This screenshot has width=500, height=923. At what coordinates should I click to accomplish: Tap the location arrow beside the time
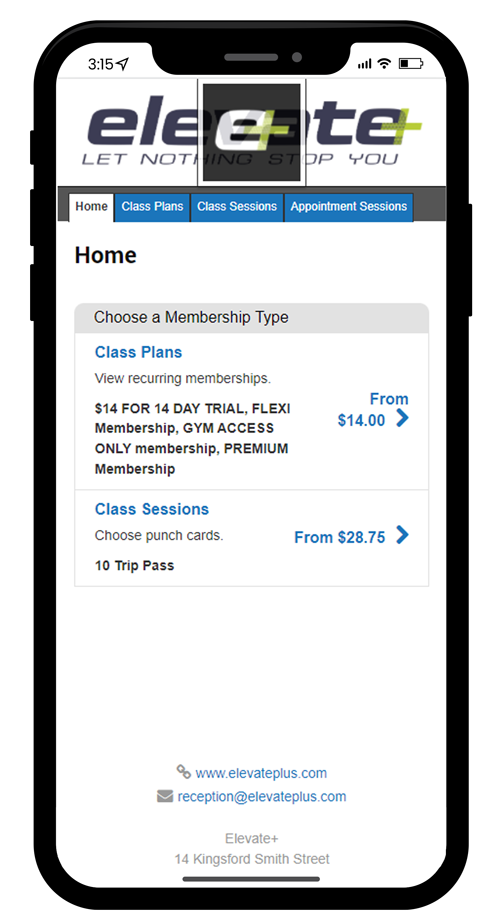pyautogui.click(x=122, y=64)
